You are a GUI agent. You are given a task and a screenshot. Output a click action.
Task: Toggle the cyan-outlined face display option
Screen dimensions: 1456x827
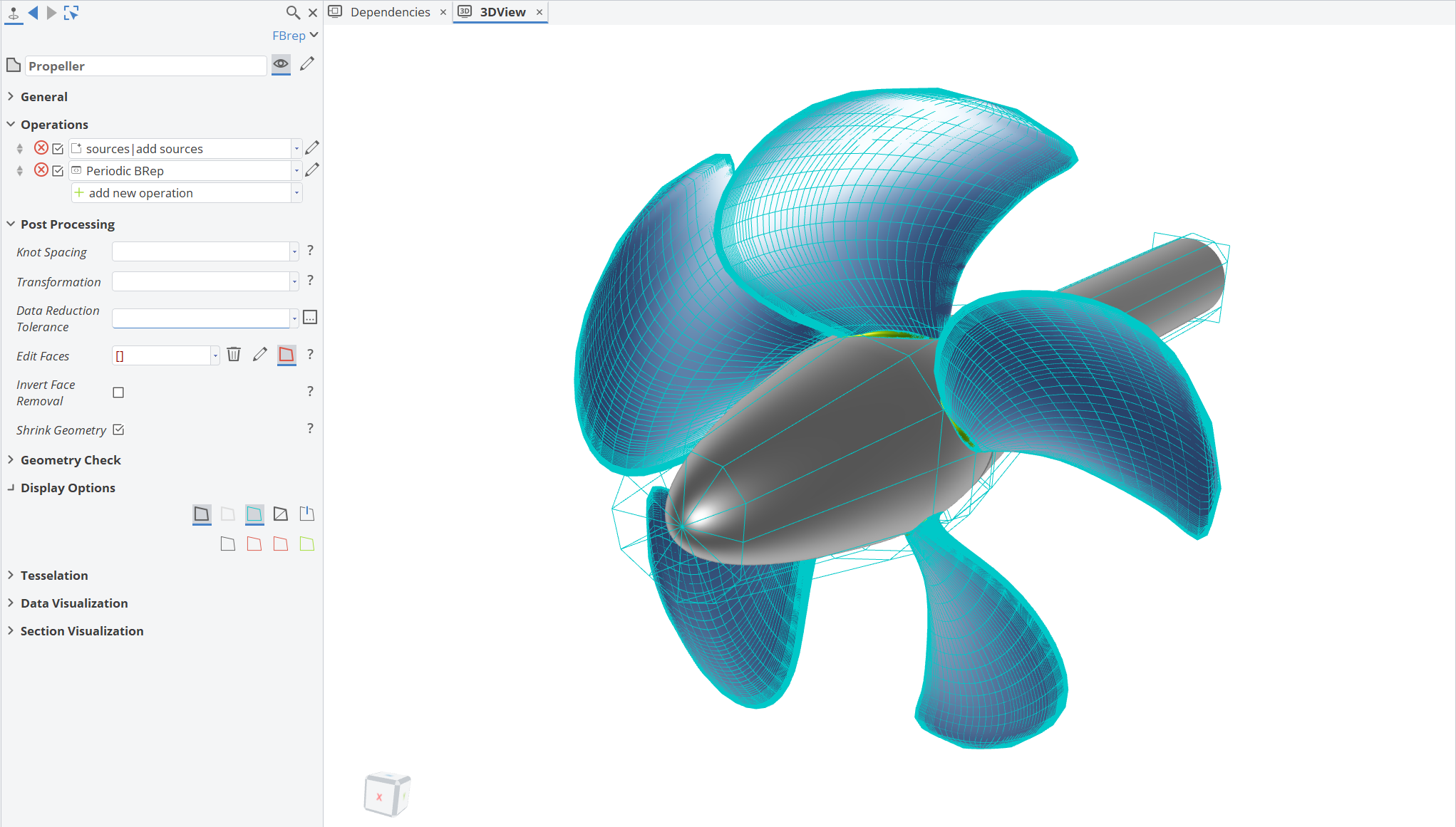(x=254, y=514)
